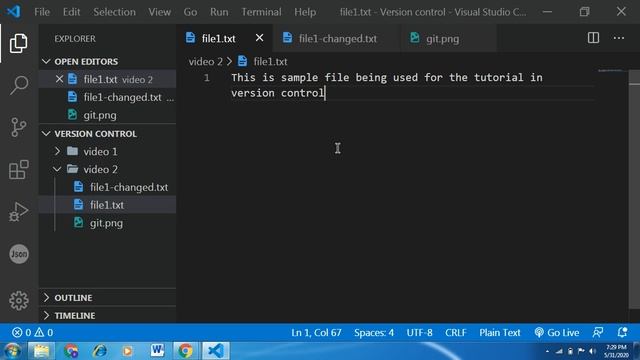Click the Go Live status bar button

[557, 332]
